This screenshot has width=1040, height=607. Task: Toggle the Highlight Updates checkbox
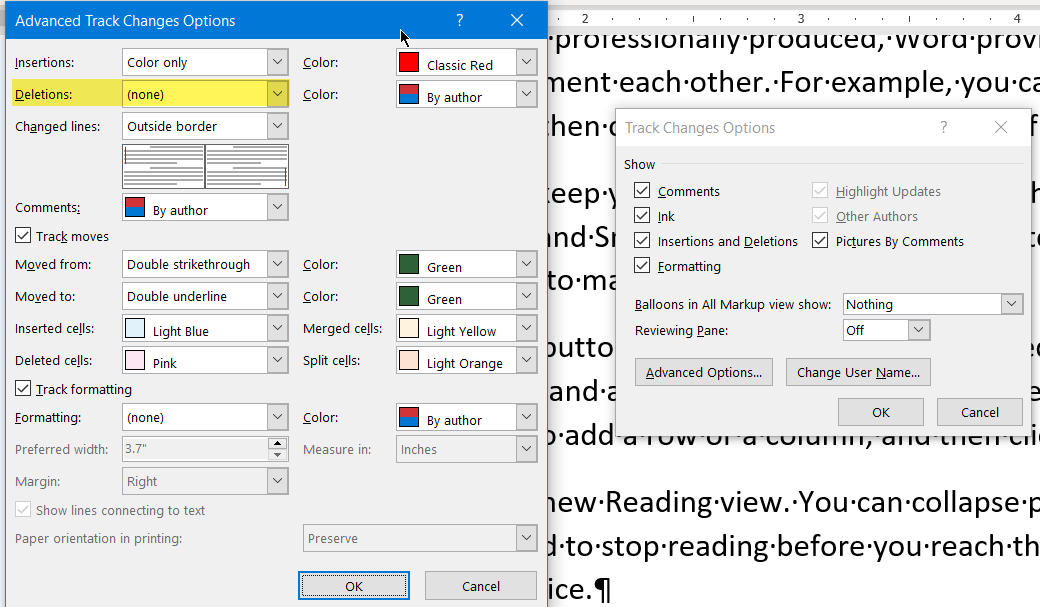coord(820,190)
